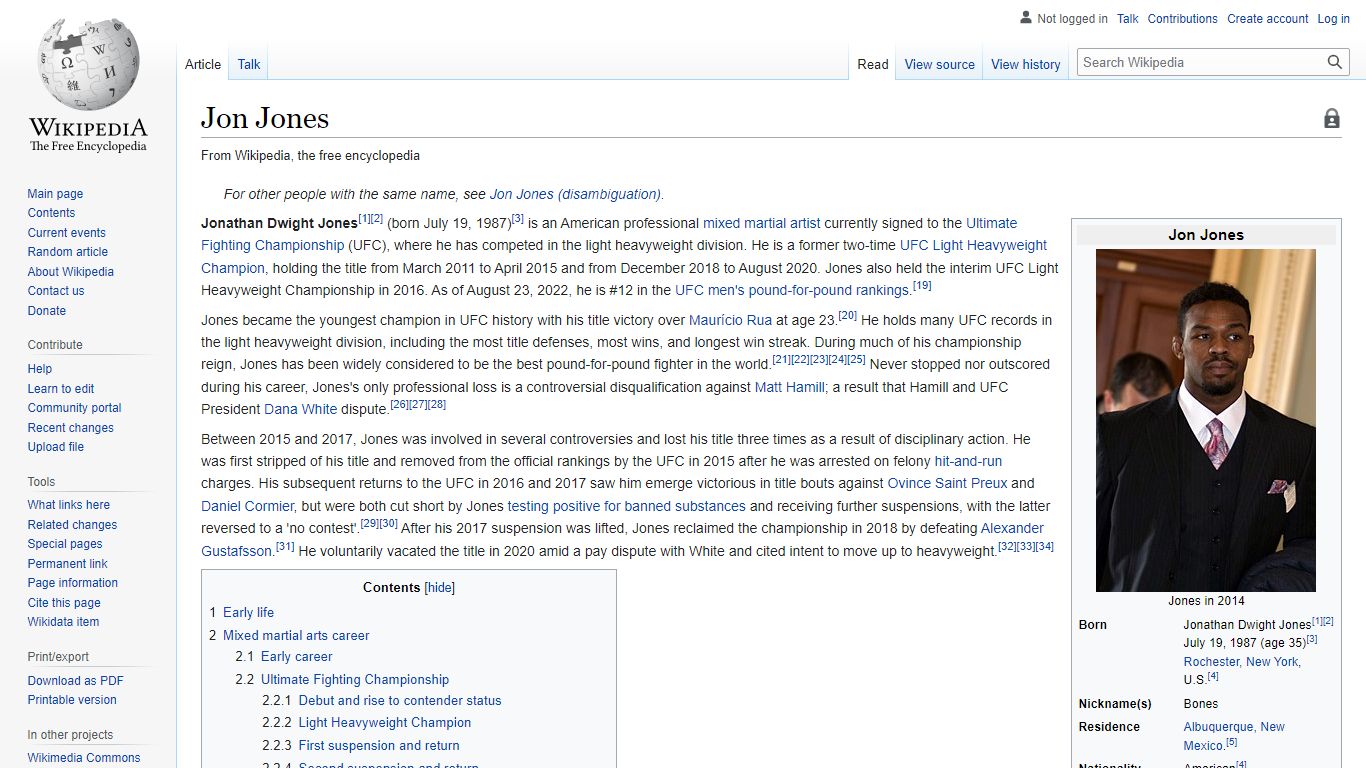Jump to Ultimate Fighting Championship section

pyautogui.click(x=355, y=679)
